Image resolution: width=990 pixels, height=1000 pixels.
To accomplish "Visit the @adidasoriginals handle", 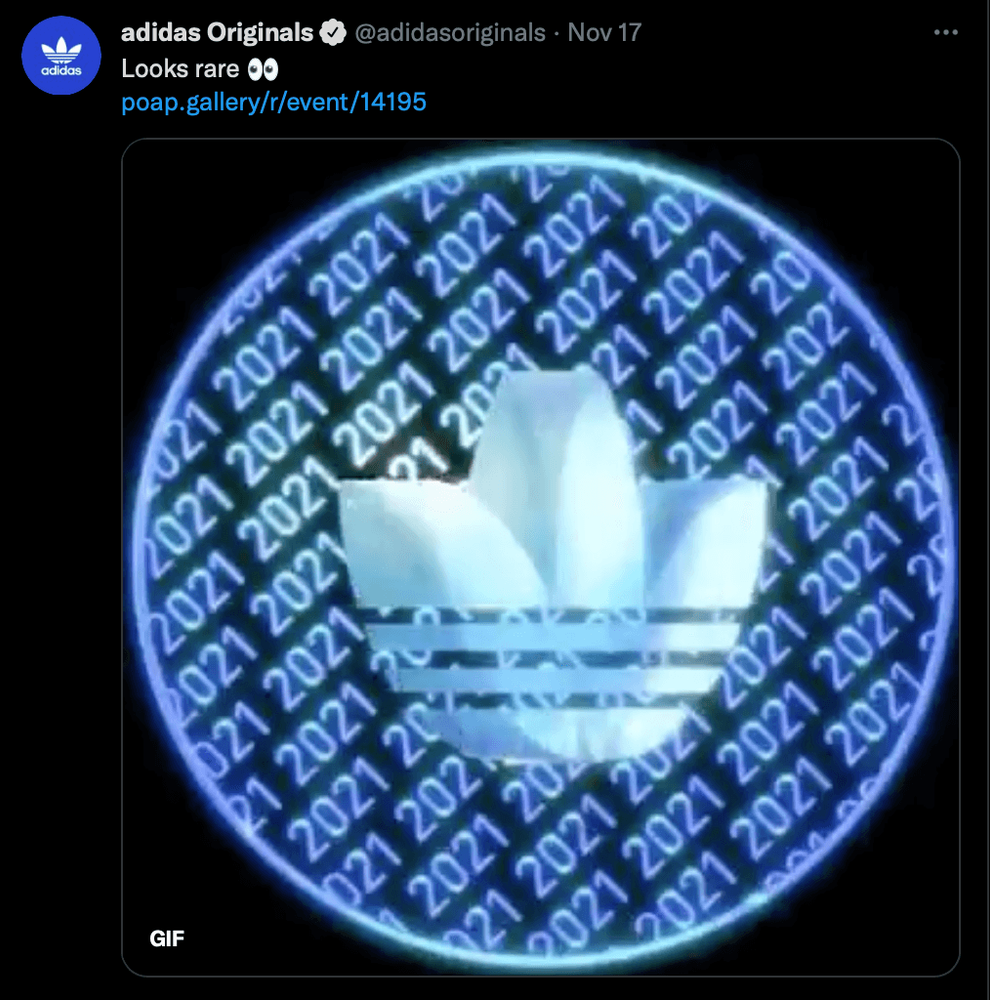I will click(x=450, y=33).
